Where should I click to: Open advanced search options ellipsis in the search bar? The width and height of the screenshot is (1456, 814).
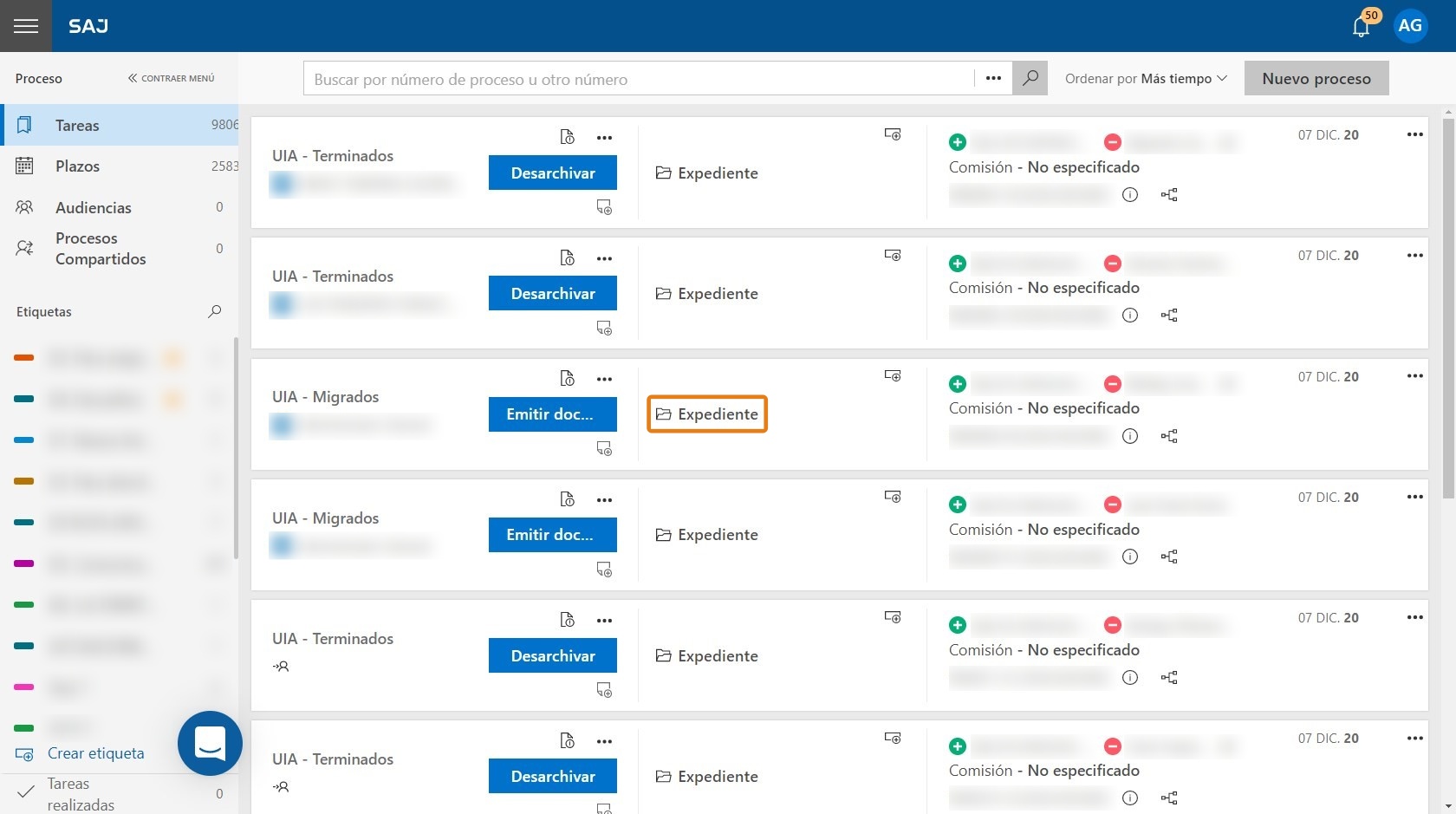[x=993, y=78]
